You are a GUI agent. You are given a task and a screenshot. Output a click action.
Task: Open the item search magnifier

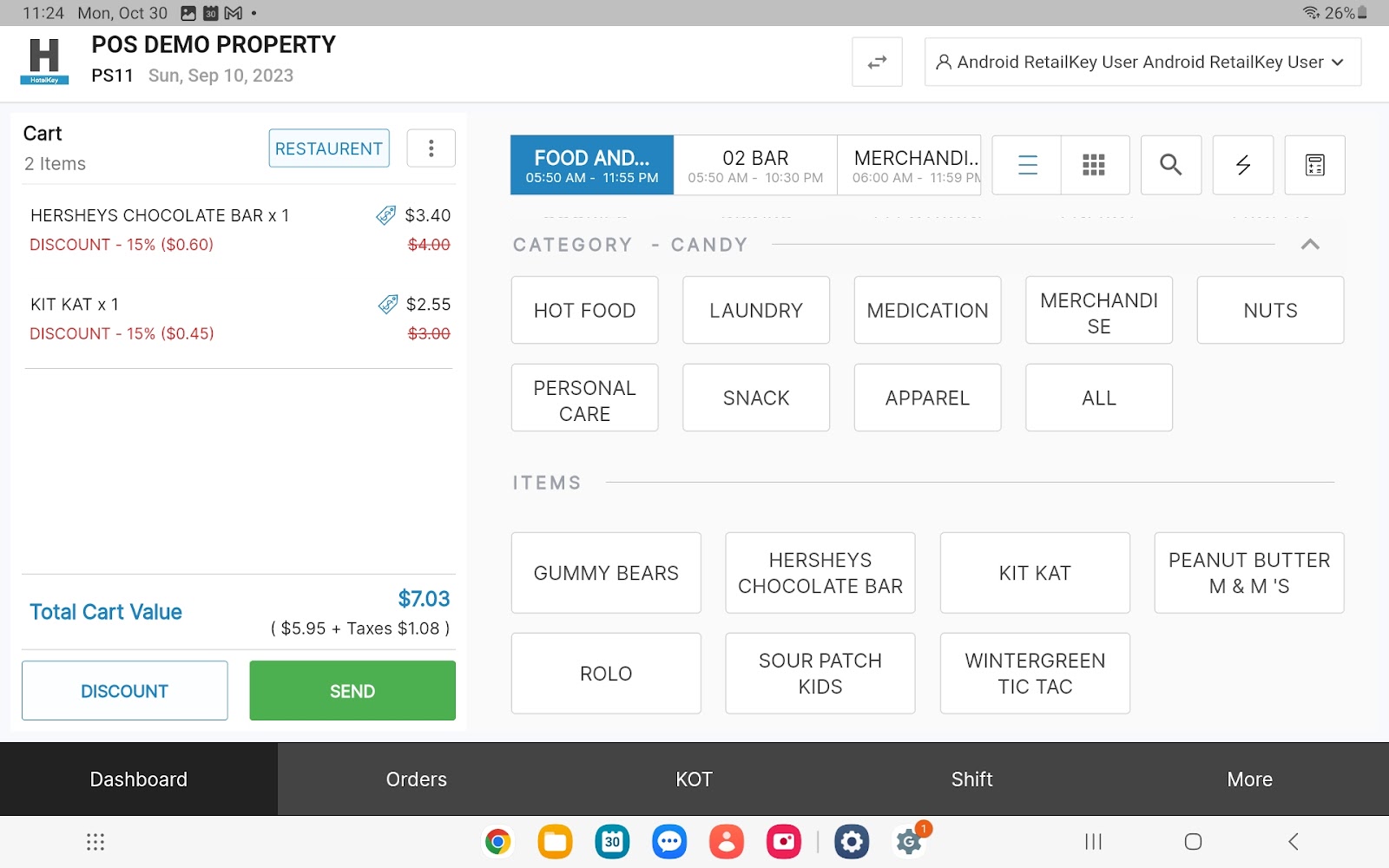click(1170, 165)
